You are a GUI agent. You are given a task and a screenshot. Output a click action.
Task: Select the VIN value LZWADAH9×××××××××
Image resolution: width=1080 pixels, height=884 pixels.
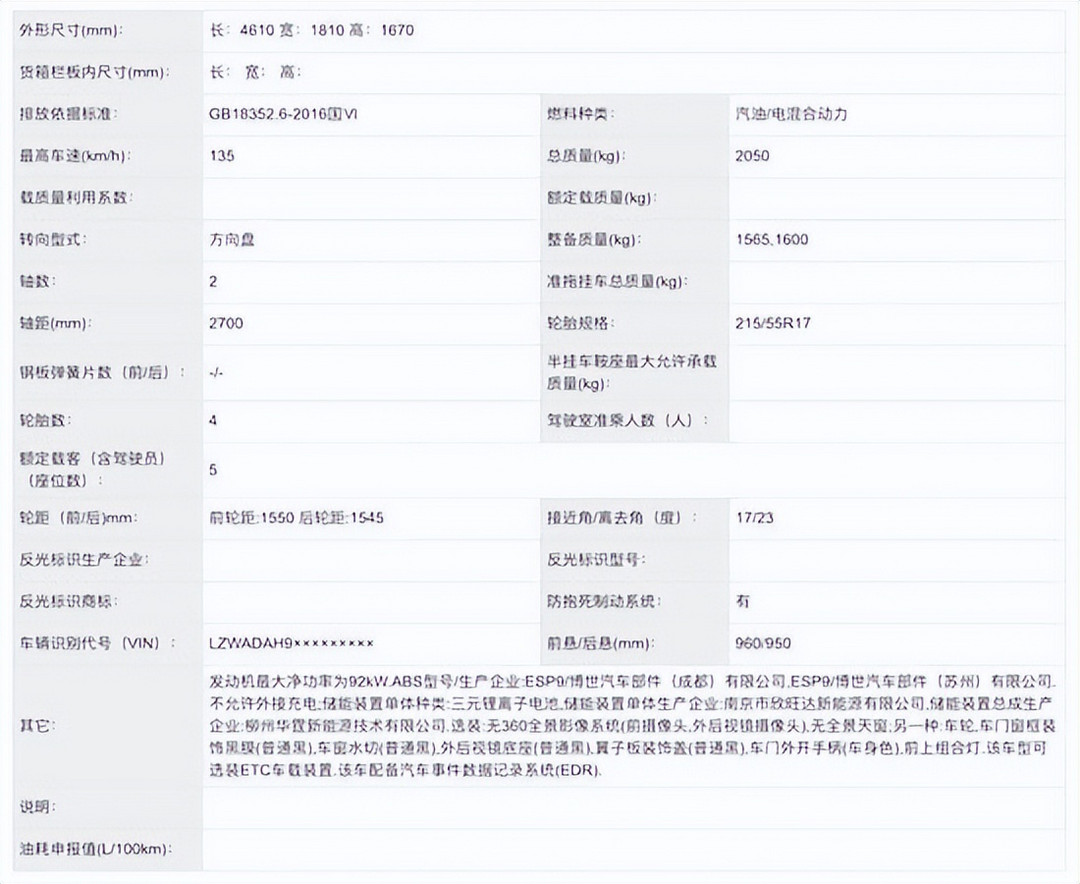click(291, 644)
